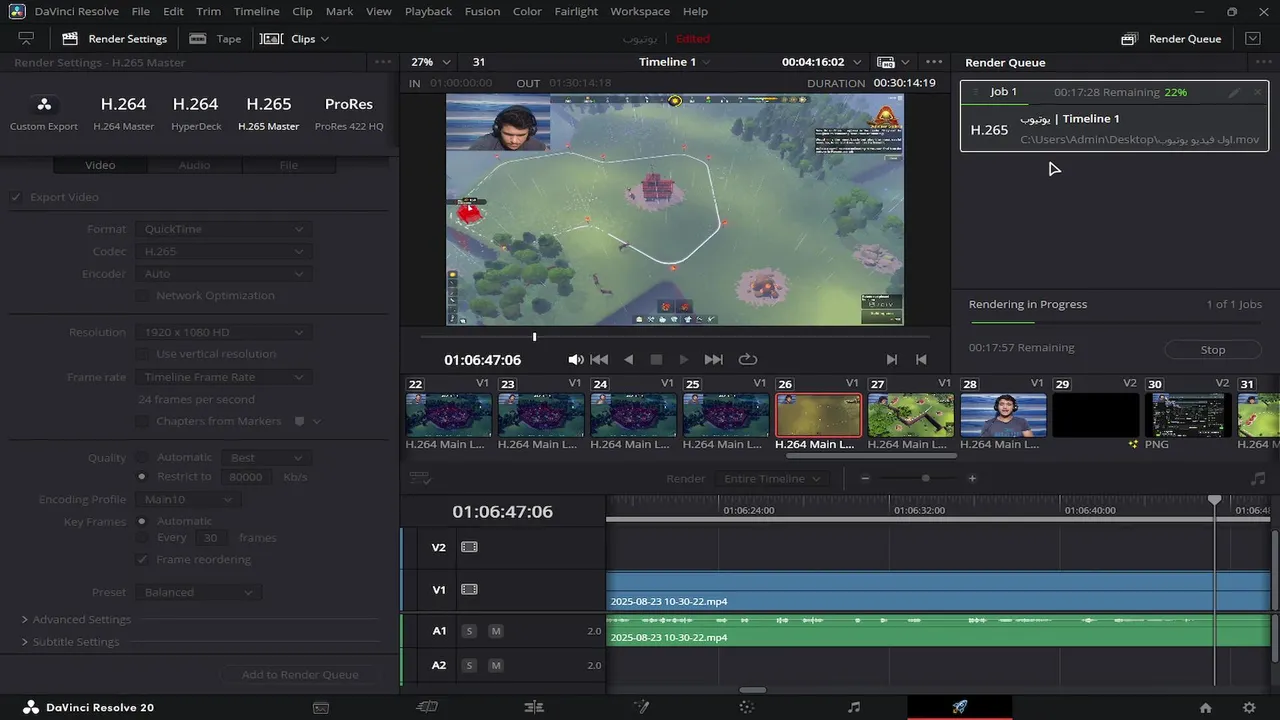Expand Subtitle Settings section

click(70, 642)
